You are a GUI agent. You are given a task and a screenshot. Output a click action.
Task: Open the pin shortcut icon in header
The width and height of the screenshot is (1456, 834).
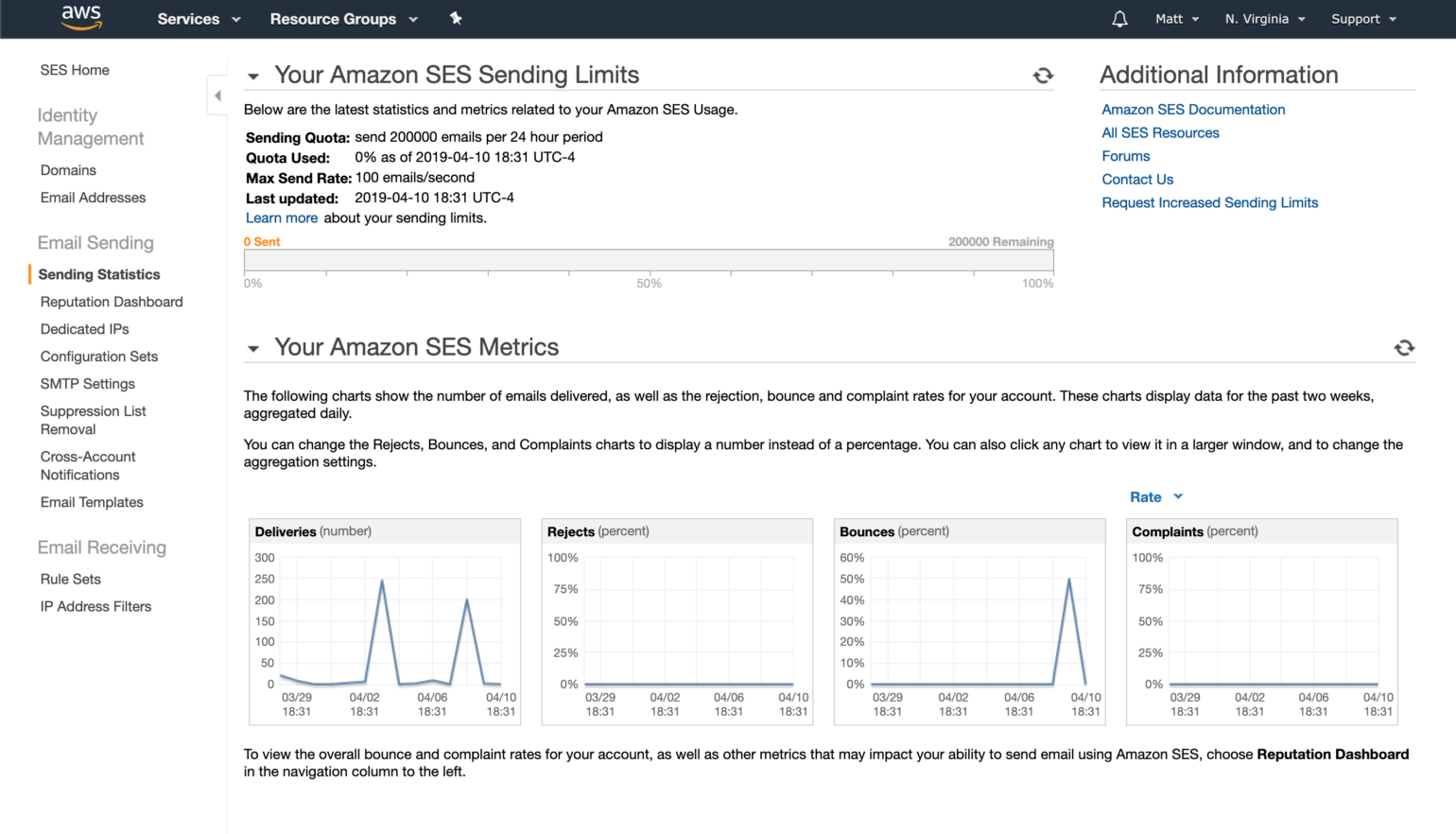(456, 18)
